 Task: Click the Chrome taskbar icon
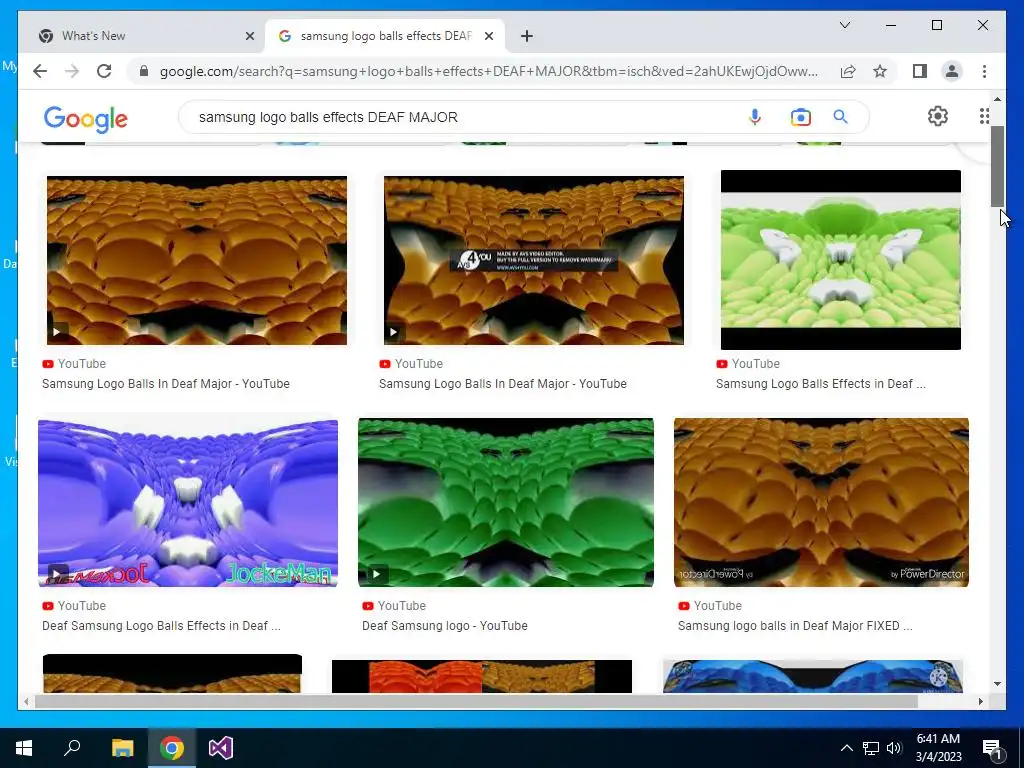coord(172,748)
